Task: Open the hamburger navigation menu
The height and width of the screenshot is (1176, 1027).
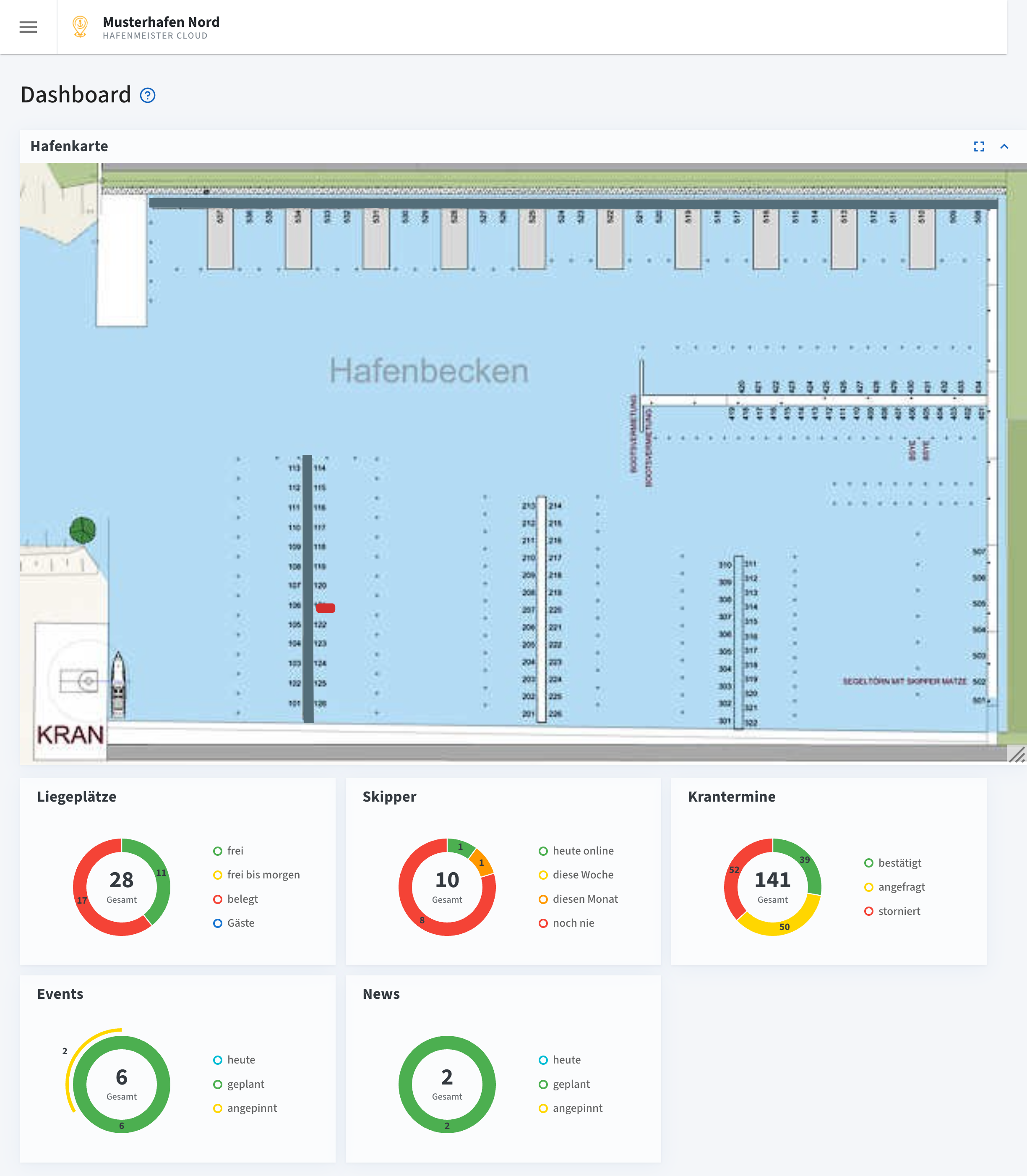Action: [x=28, y=27]
